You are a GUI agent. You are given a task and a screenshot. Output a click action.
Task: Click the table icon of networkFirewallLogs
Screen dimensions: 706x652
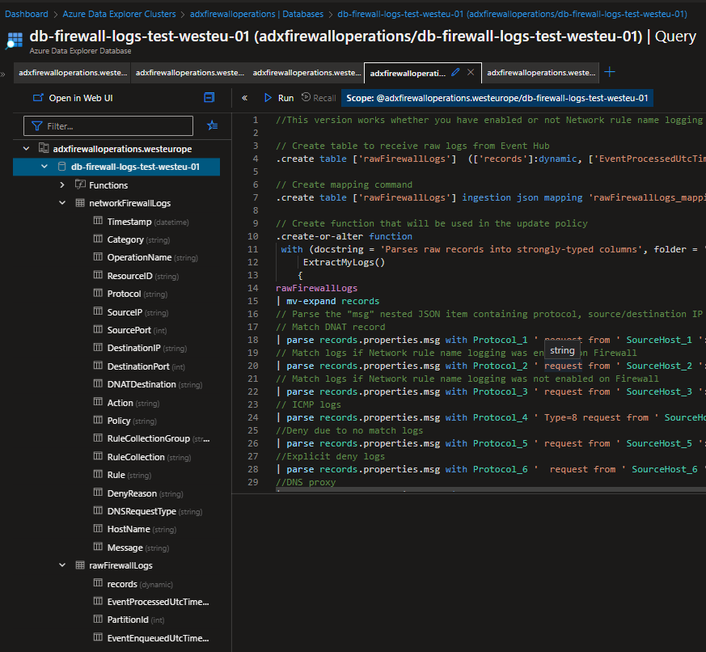(80, 203)
